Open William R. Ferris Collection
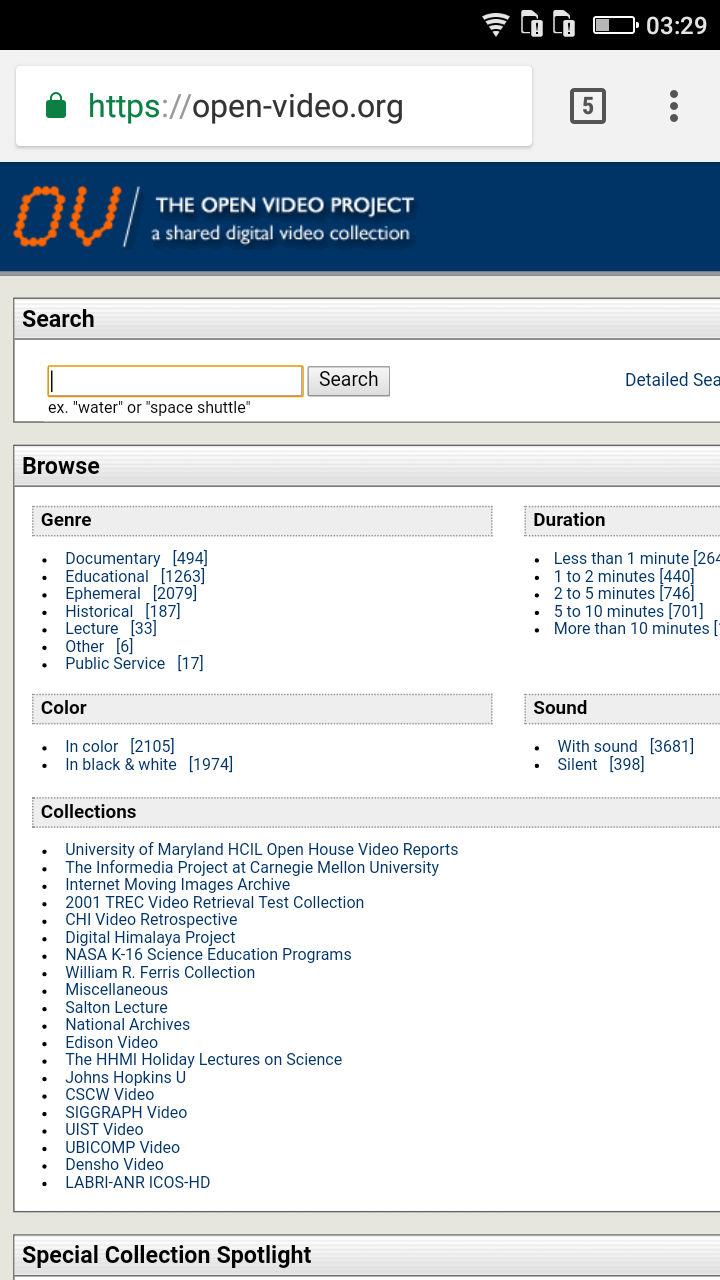Viewport: 720px width, 1280px height. (x=160, y=972)
